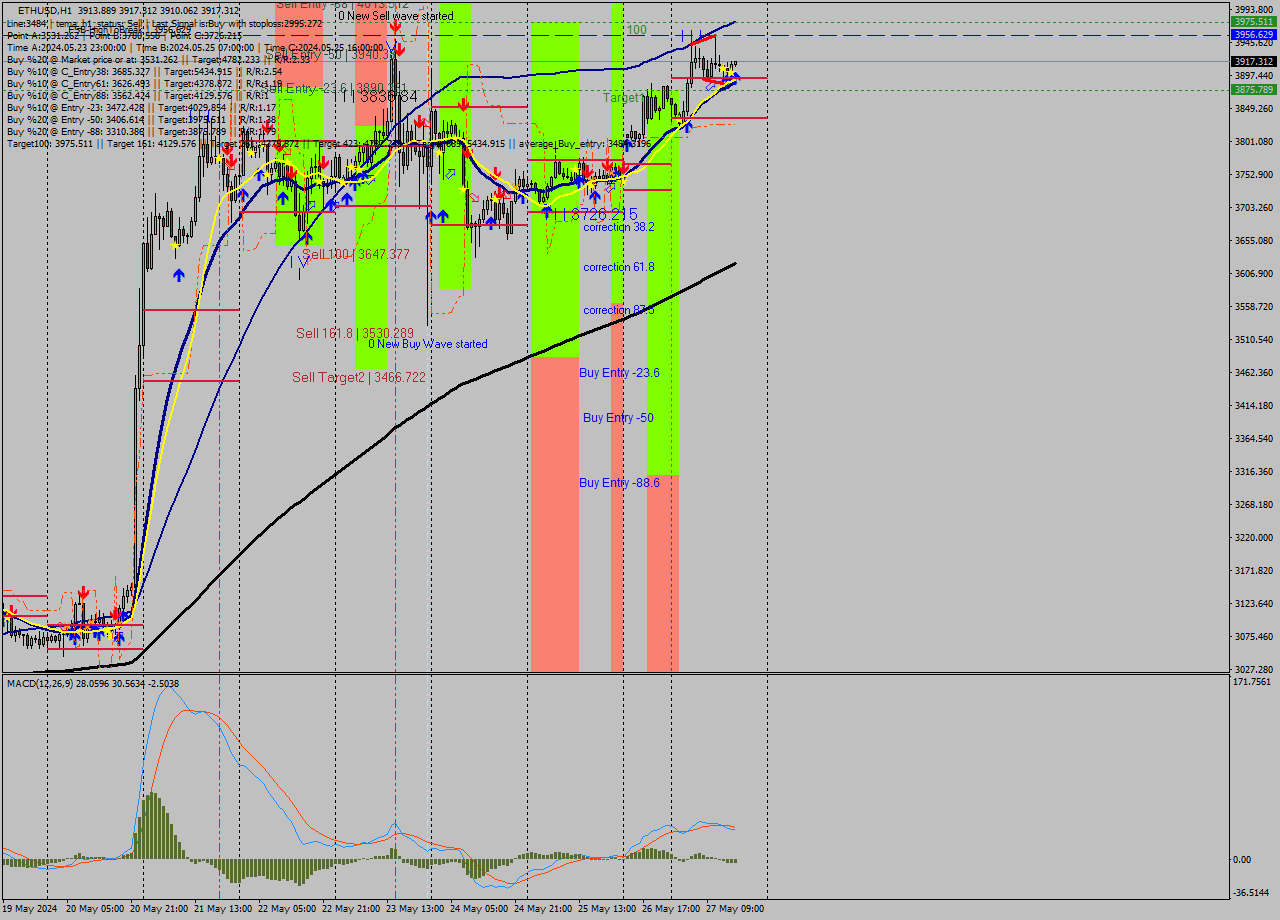The image size is (1280, 920).
Task: Click the 3558.720 price axis value
Action: (1254, 307)
